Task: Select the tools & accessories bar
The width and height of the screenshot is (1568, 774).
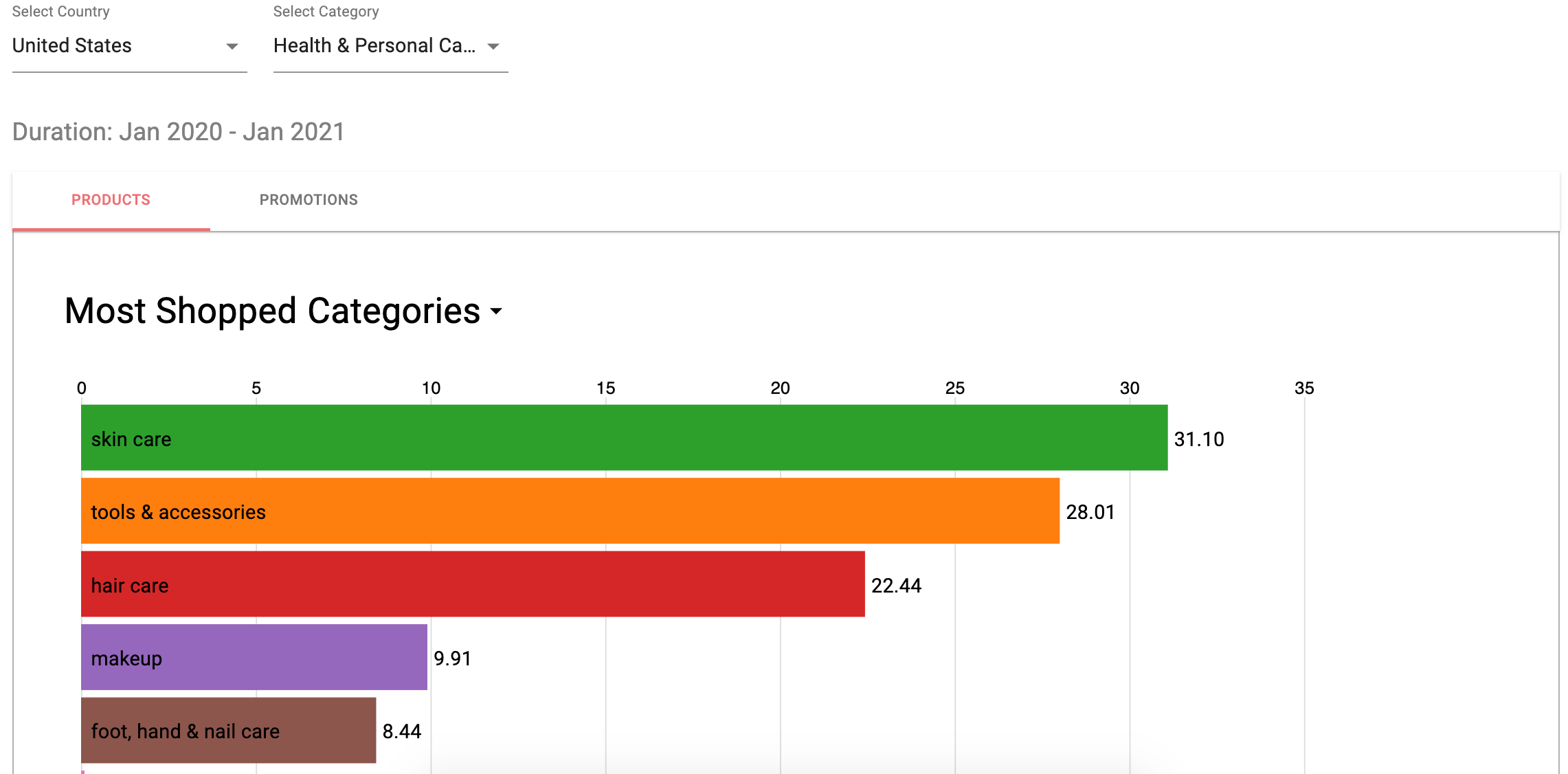Action: pos(570,511)
